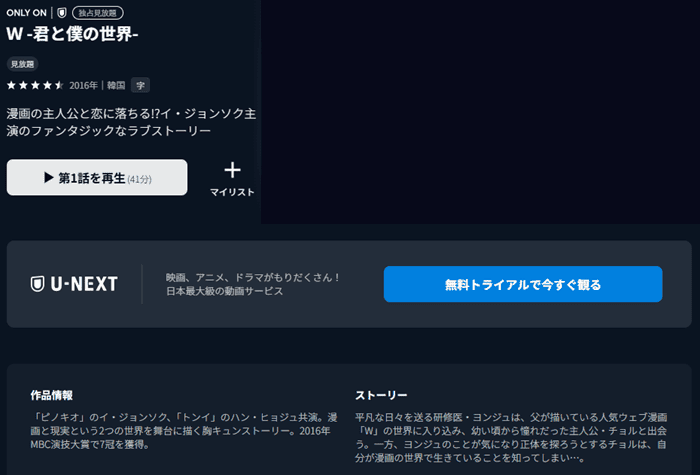This screenshot has height=475, width=700.
Task: Click the tagline starting 漫画の主人公と恋に落ちる
Action: click(131, 122)
